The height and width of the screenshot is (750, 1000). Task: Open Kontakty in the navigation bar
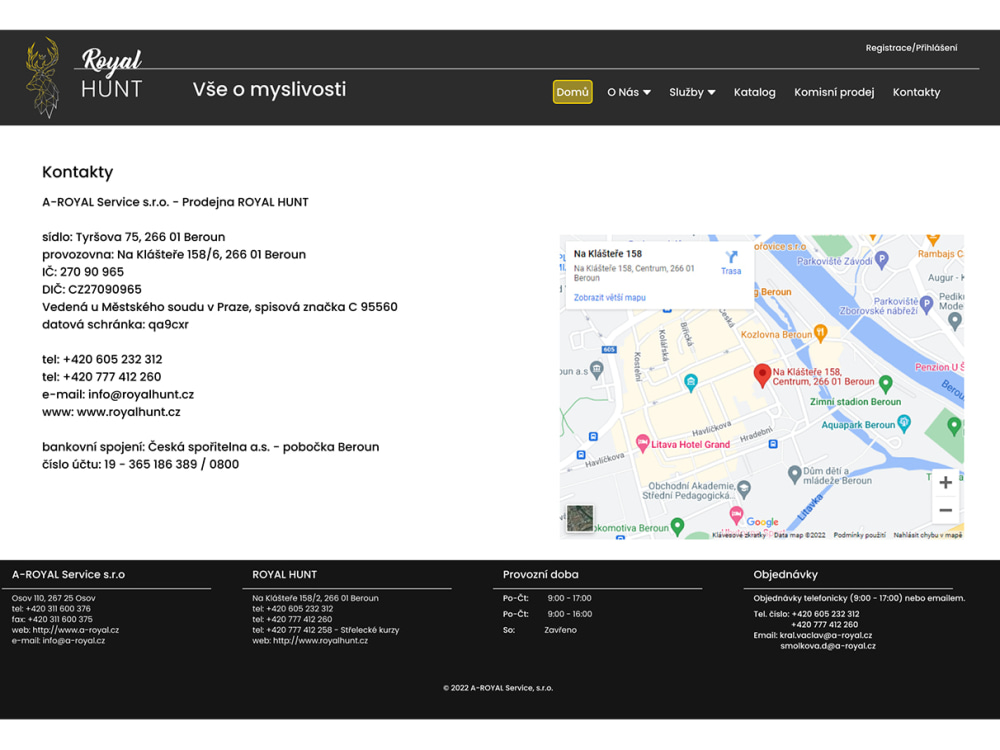(916, 92)
